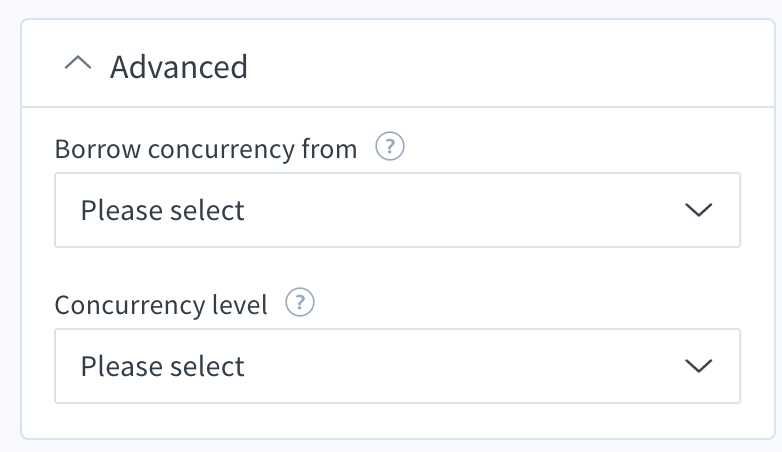Click the 'Concurrency level' field label
782x452 pixels.
tap(161, 305)
